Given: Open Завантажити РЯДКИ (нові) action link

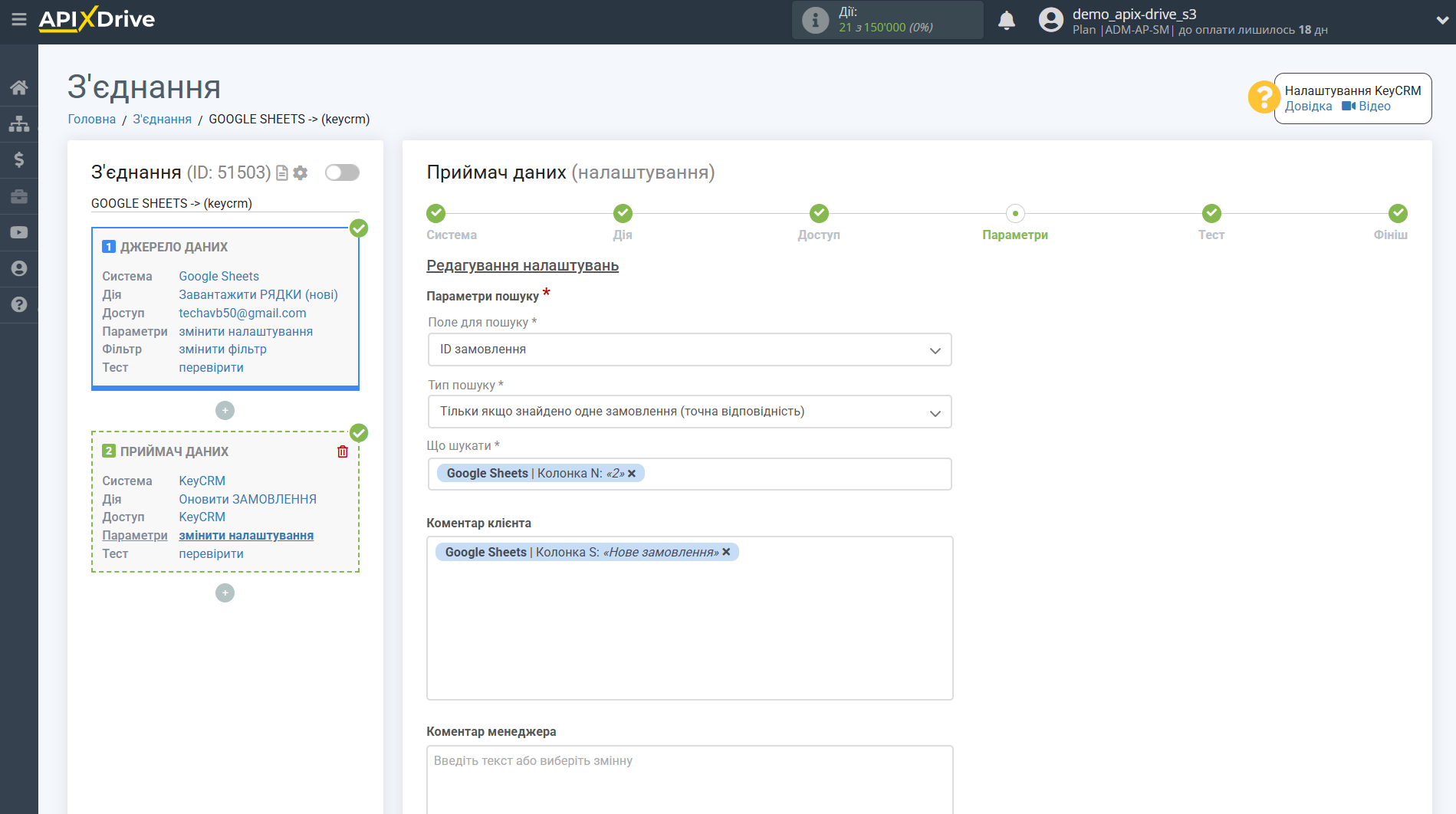Looking at the screenshot, I should pos(258,295).
